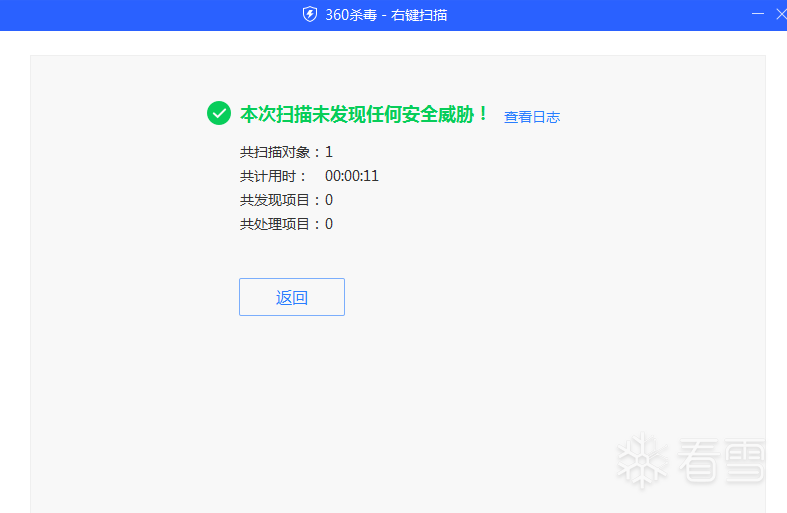Click the green checkmark success icon
The image size is (787, 513).
click(219, 113)
